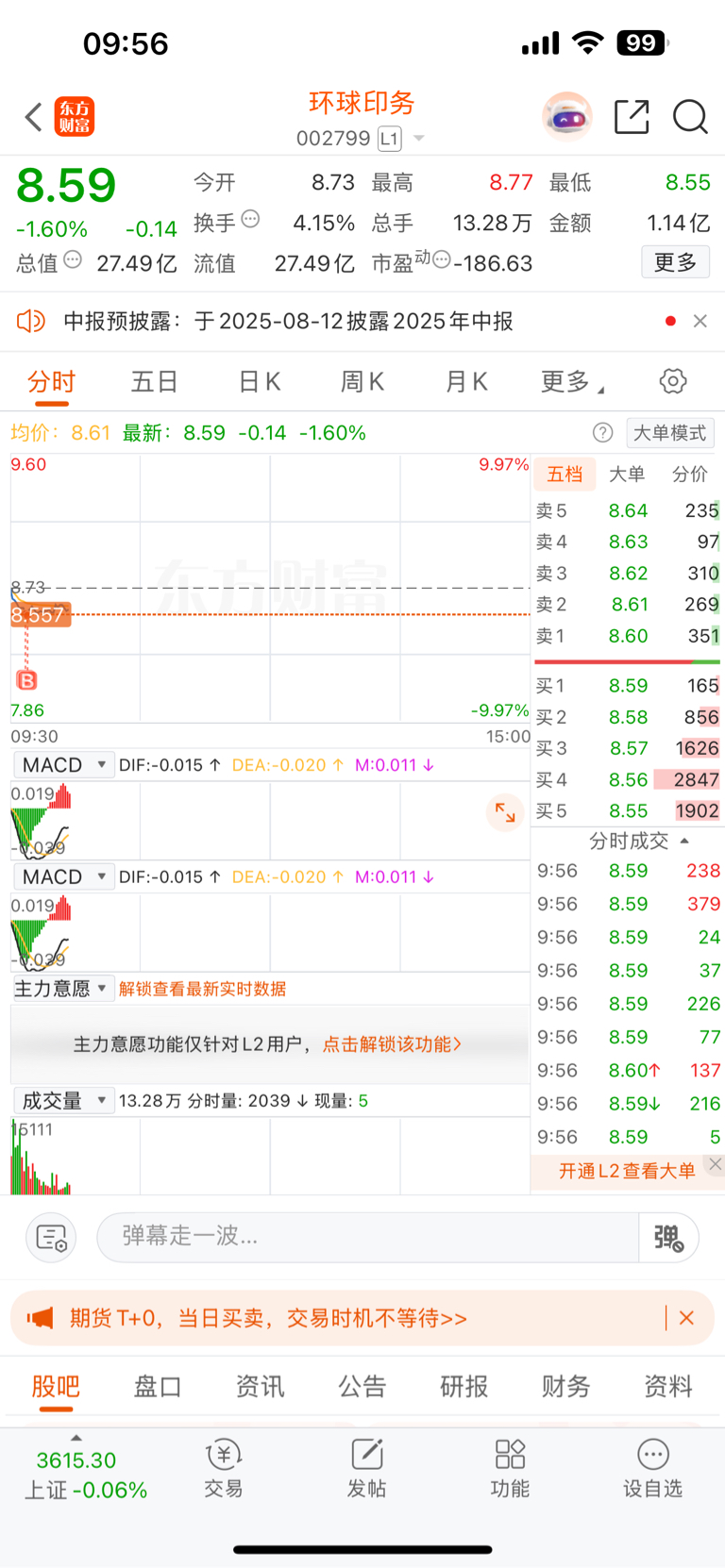This screenshot has width=725, height=1568.
Task: Open 发帖 post icon
Action: pyautogui.click(x=366, y=1469)
